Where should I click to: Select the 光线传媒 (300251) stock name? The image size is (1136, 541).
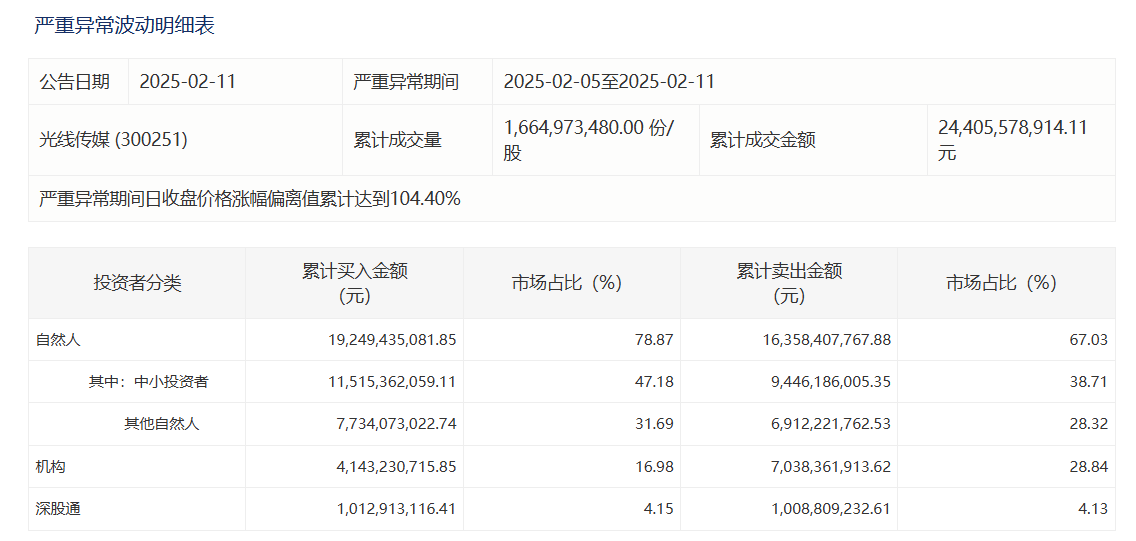tap(113, 140)
